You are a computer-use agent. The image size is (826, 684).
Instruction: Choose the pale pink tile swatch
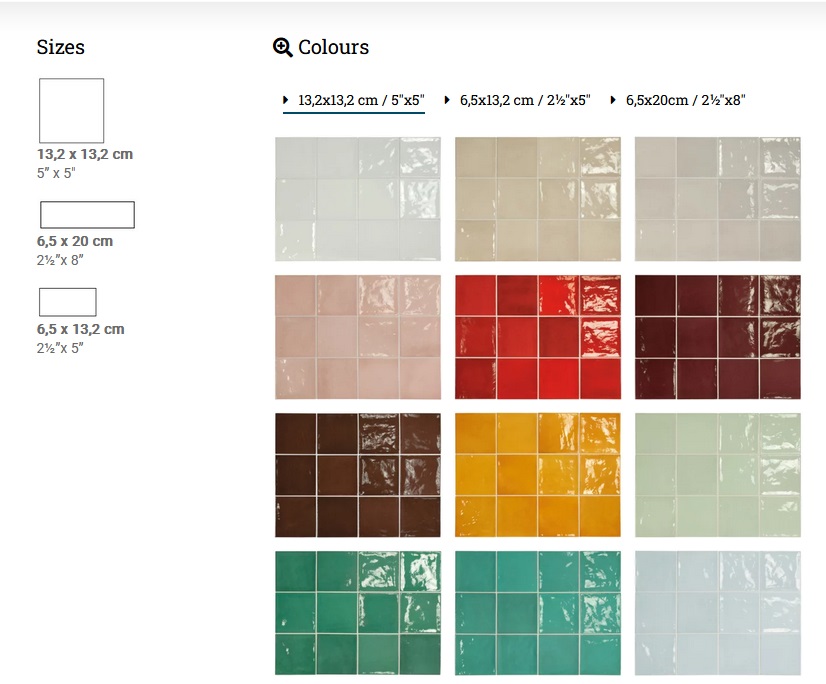357,337
